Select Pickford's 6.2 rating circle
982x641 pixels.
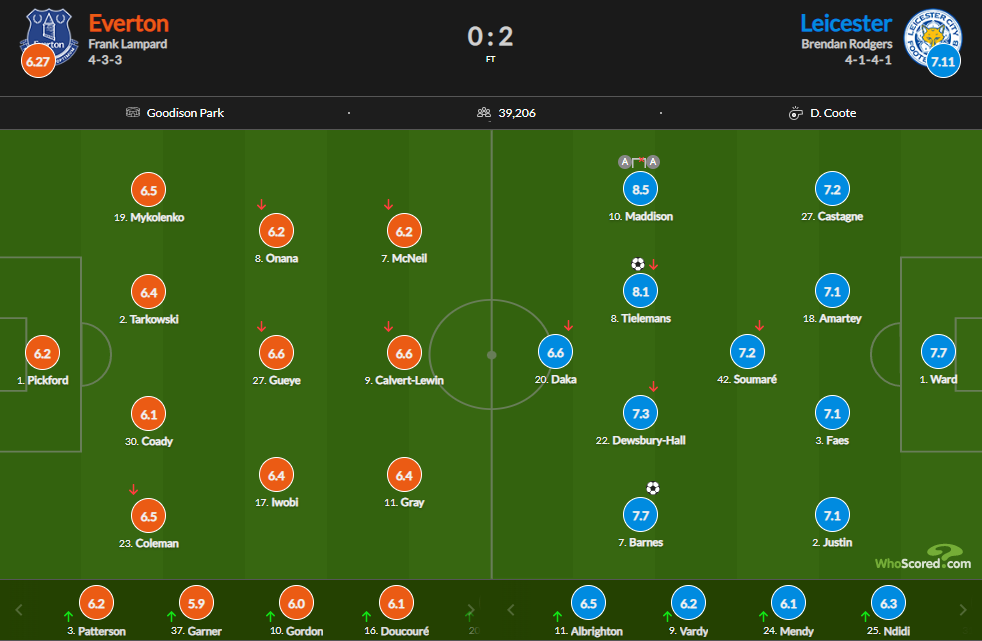point(42,352)
